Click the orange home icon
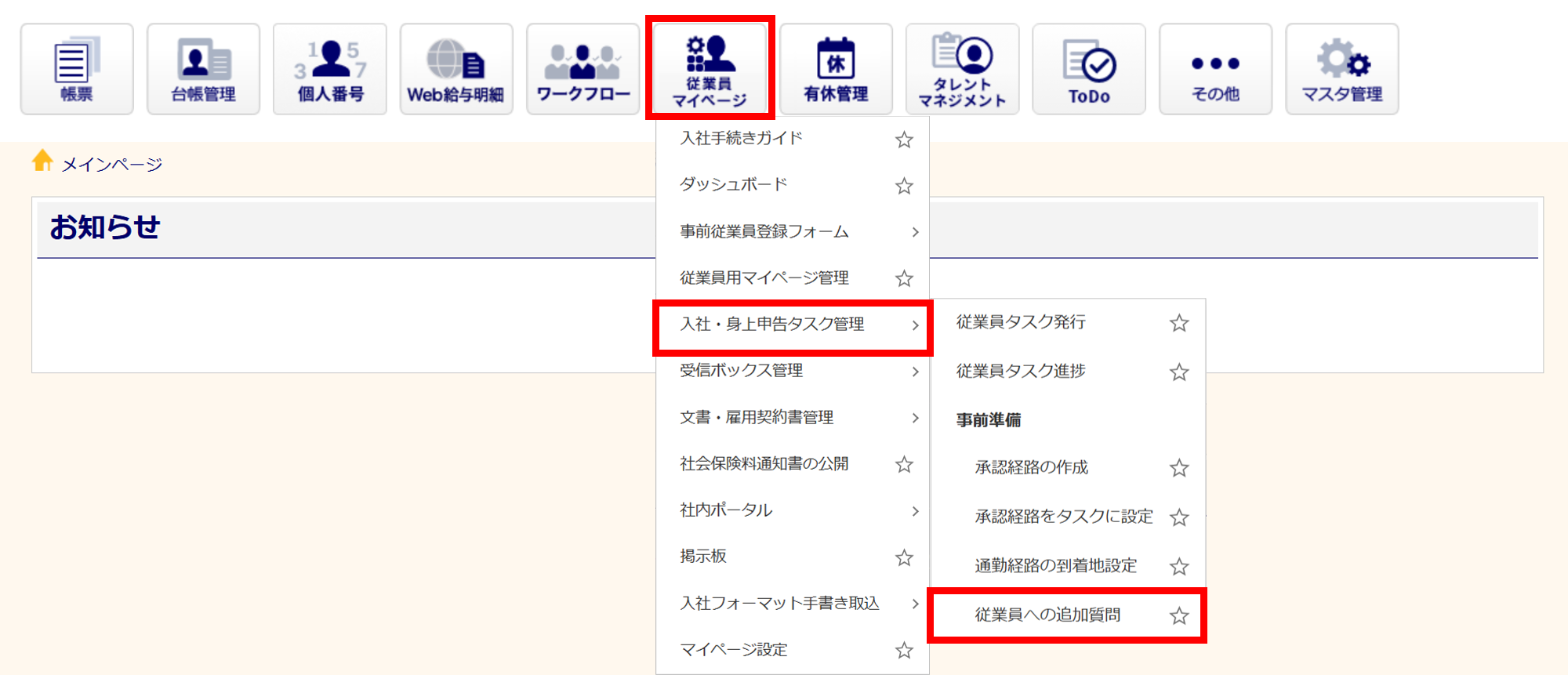Image resolution: width=1568 pixels, height=675 pixels. pyautogui.click(x=42, y=161)
